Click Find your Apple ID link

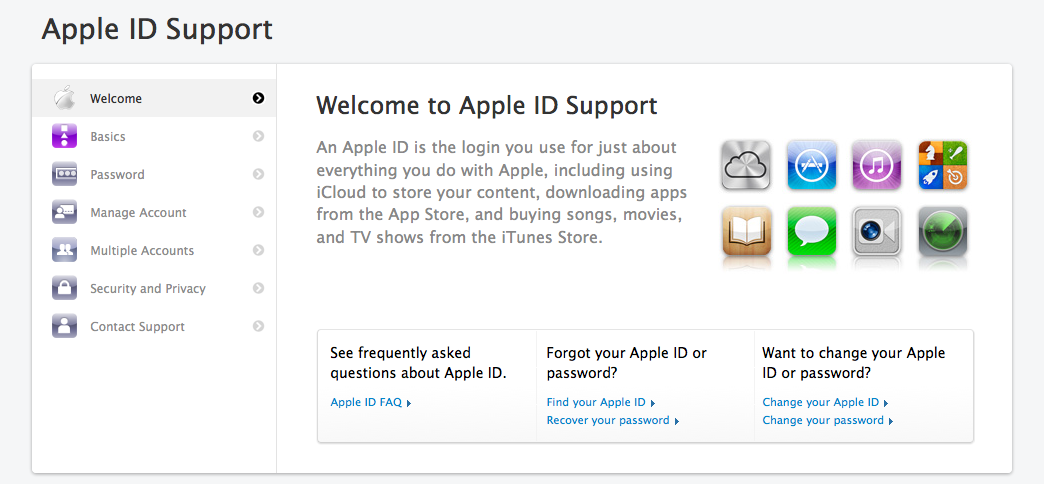pyautogui.click(x=601, y=402)
